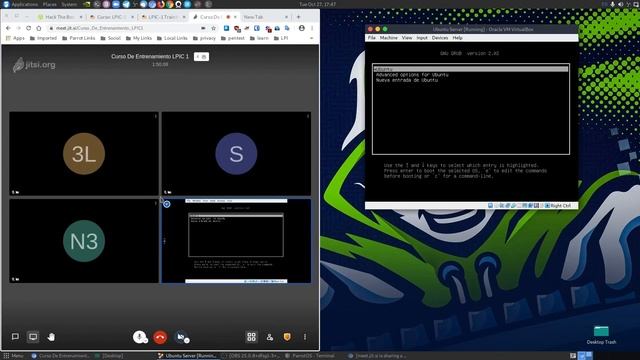Open the System panel menu
The height and width of the screenshot is (360, 640).
click(69, 4)
